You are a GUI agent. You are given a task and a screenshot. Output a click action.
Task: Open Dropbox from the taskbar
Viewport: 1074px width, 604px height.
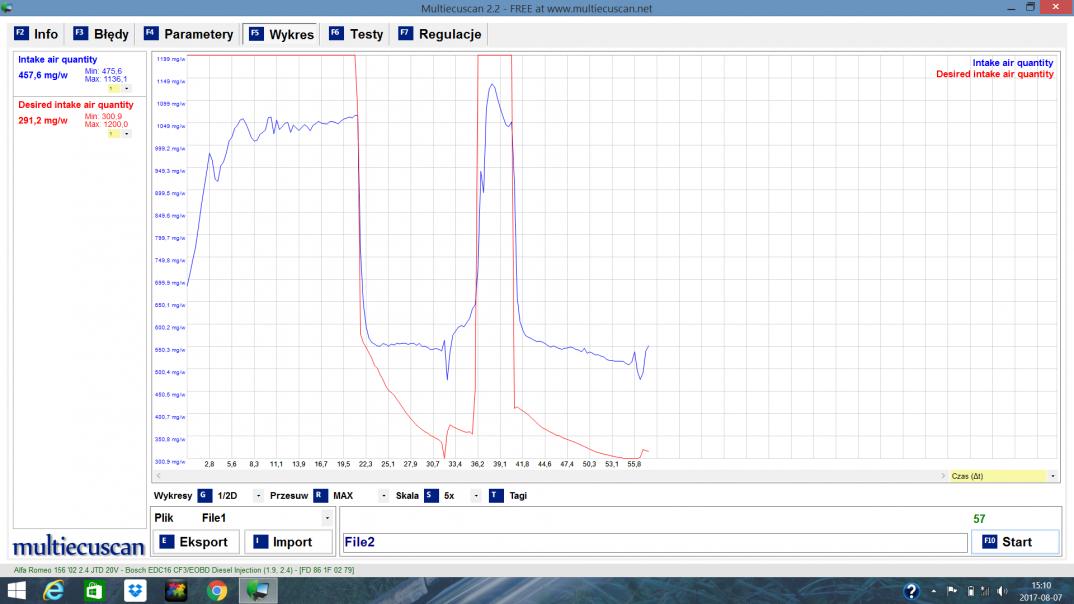(135, 590)
